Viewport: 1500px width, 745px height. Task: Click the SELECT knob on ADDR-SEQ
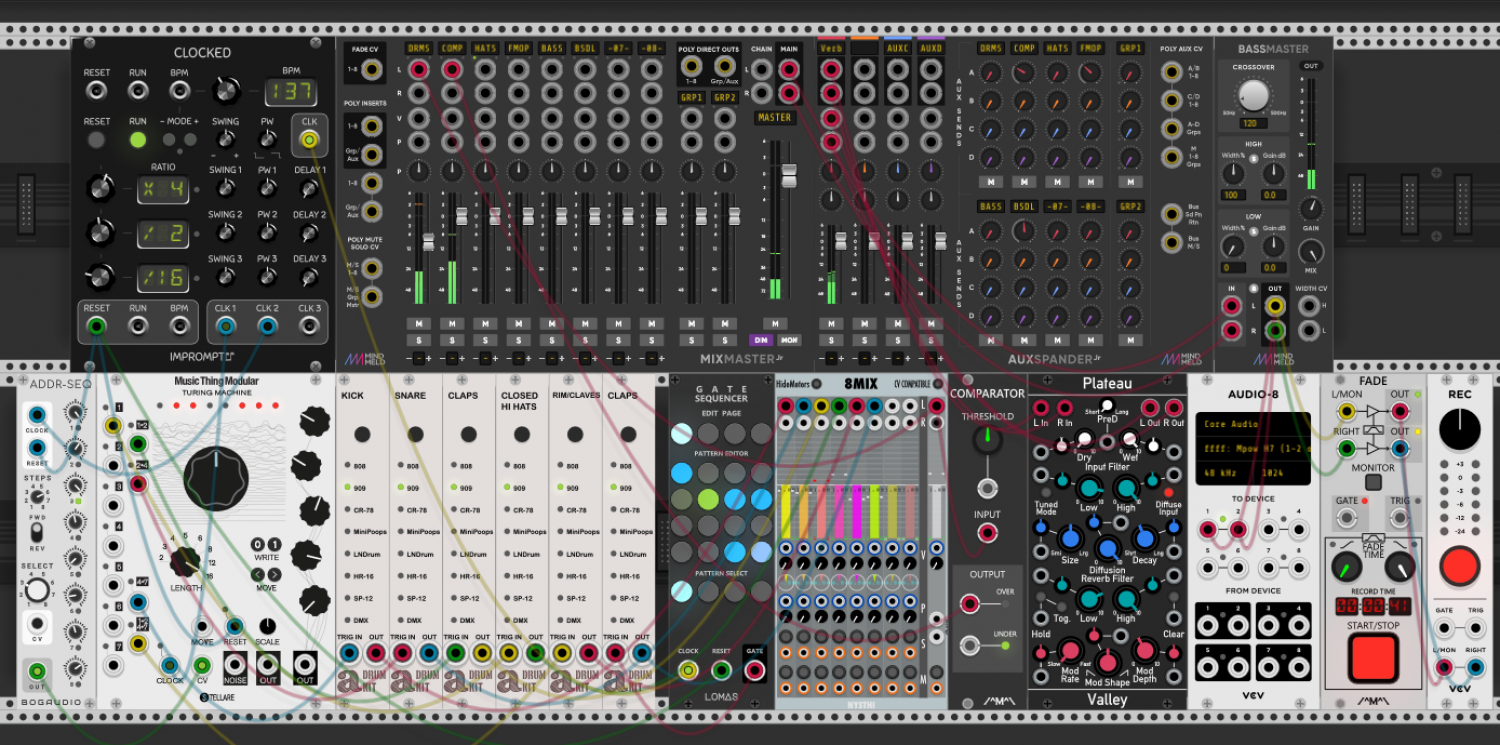click(37, 590)
